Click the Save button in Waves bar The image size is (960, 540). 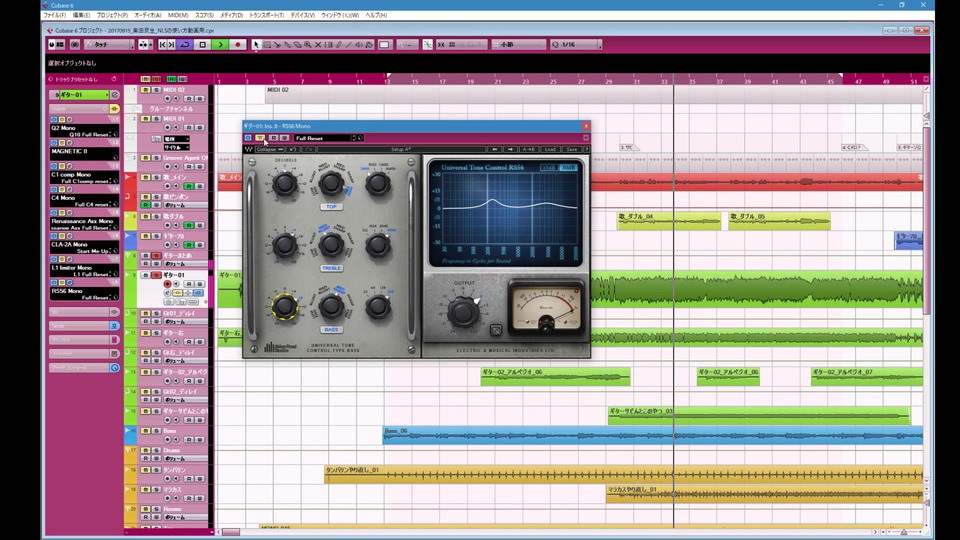tap(572, 149)
